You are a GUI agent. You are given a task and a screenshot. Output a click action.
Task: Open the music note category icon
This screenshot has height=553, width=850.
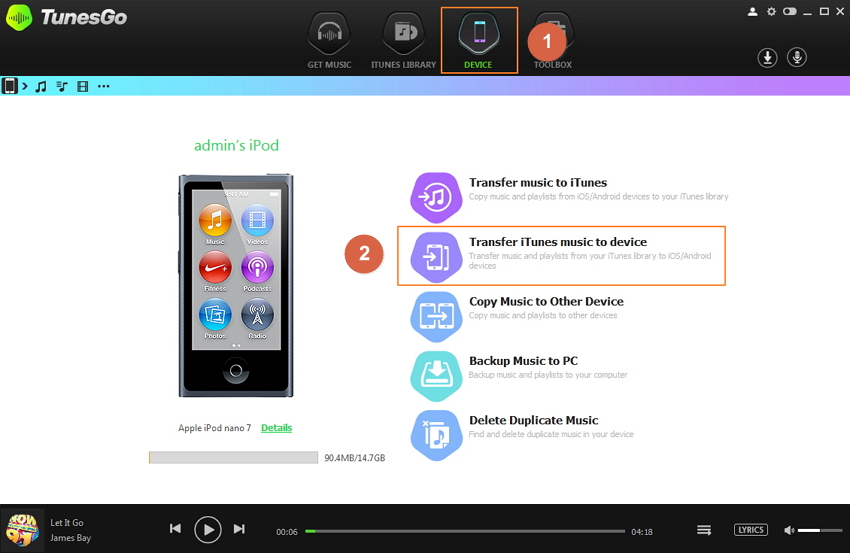tap(41, 86)
